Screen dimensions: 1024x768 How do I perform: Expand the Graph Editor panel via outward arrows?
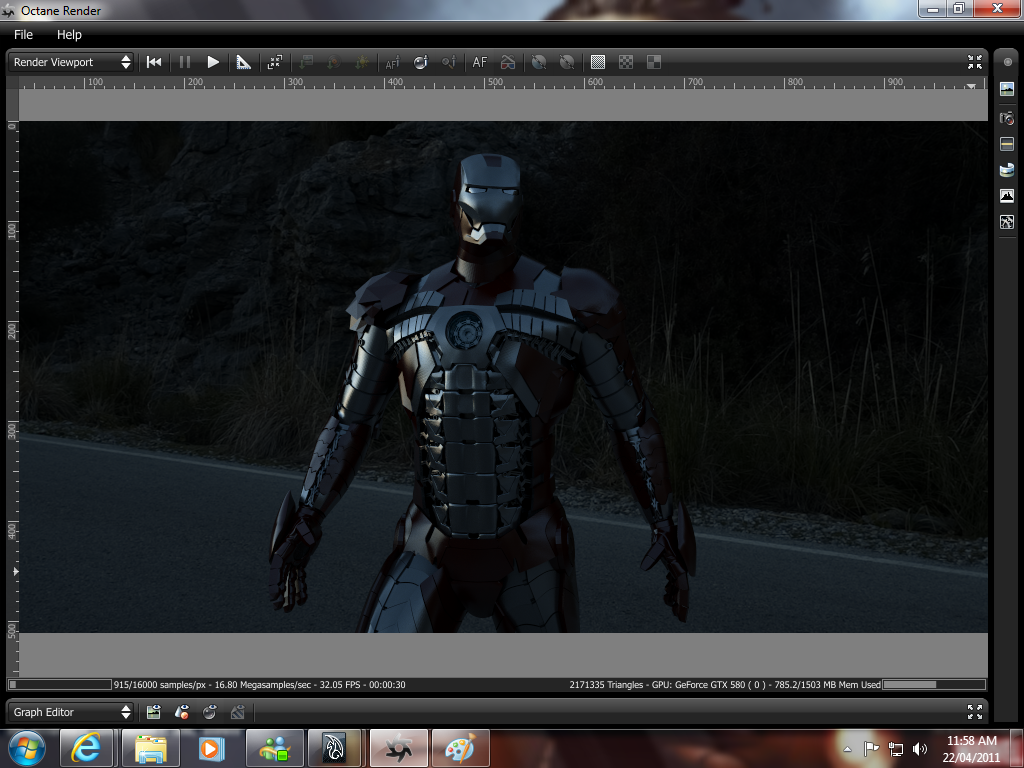pos(975,712)
